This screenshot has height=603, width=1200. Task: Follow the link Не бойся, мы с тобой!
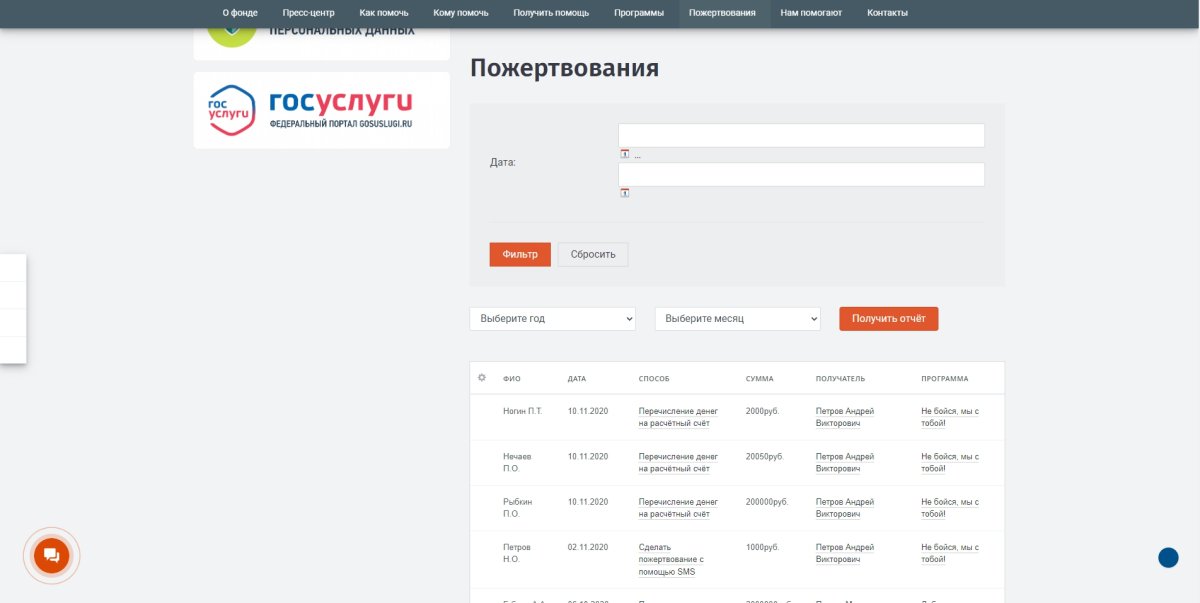point(947,416)
